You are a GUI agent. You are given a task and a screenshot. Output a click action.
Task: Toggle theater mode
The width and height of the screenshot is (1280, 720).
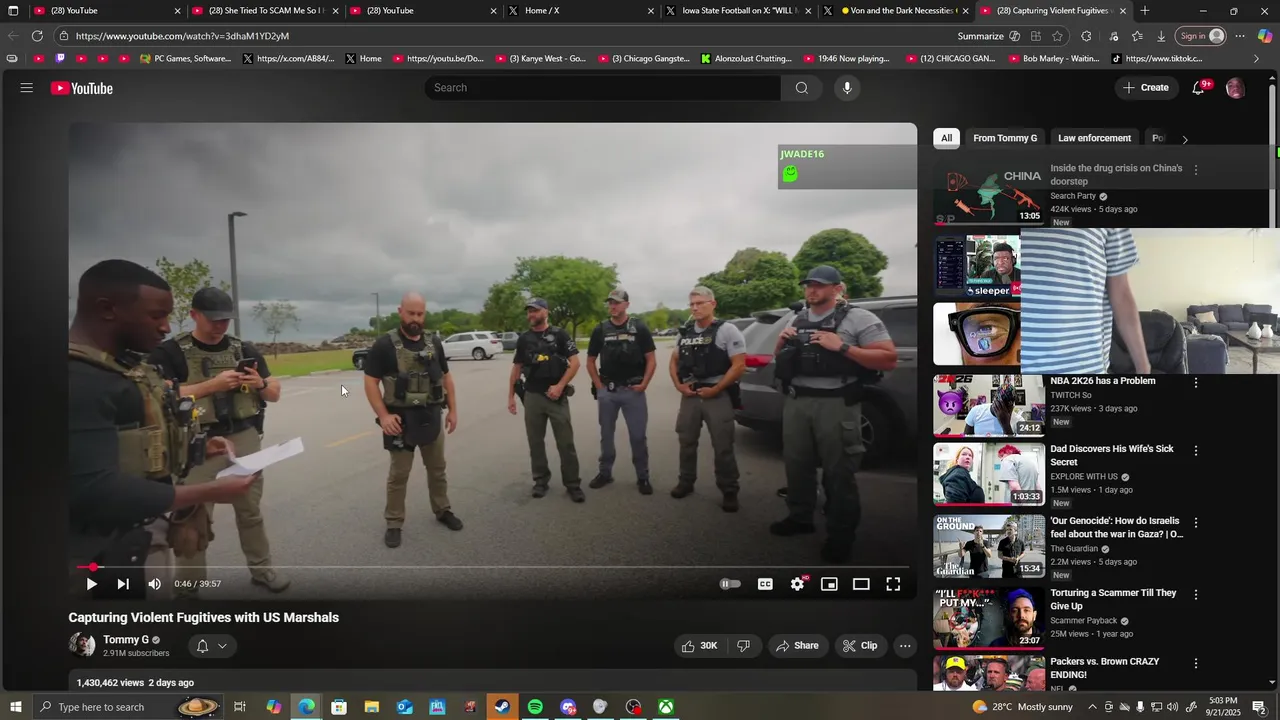861,584
